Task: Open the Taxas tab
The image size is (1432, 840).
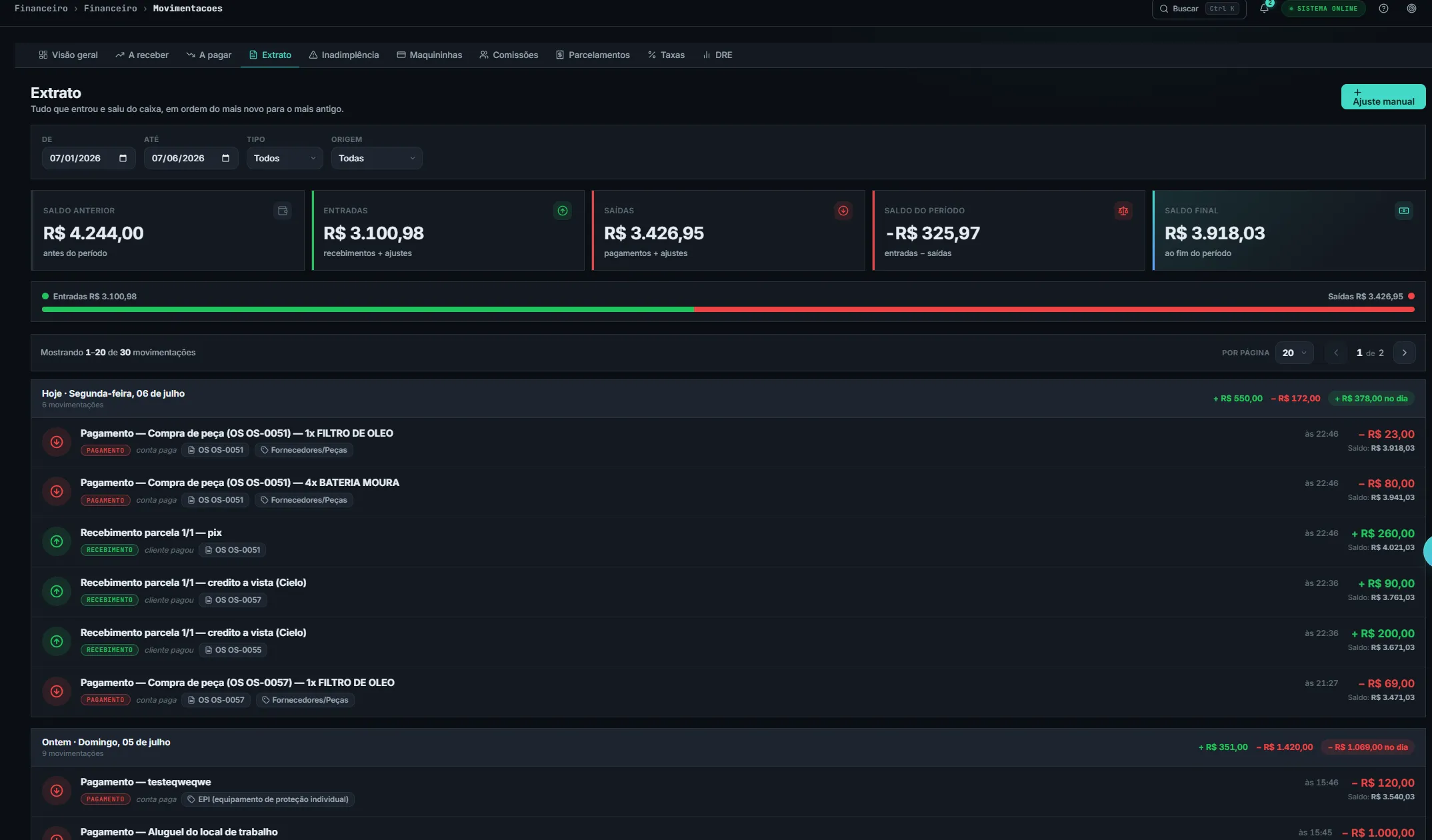Action: click(x=666, y=55)
